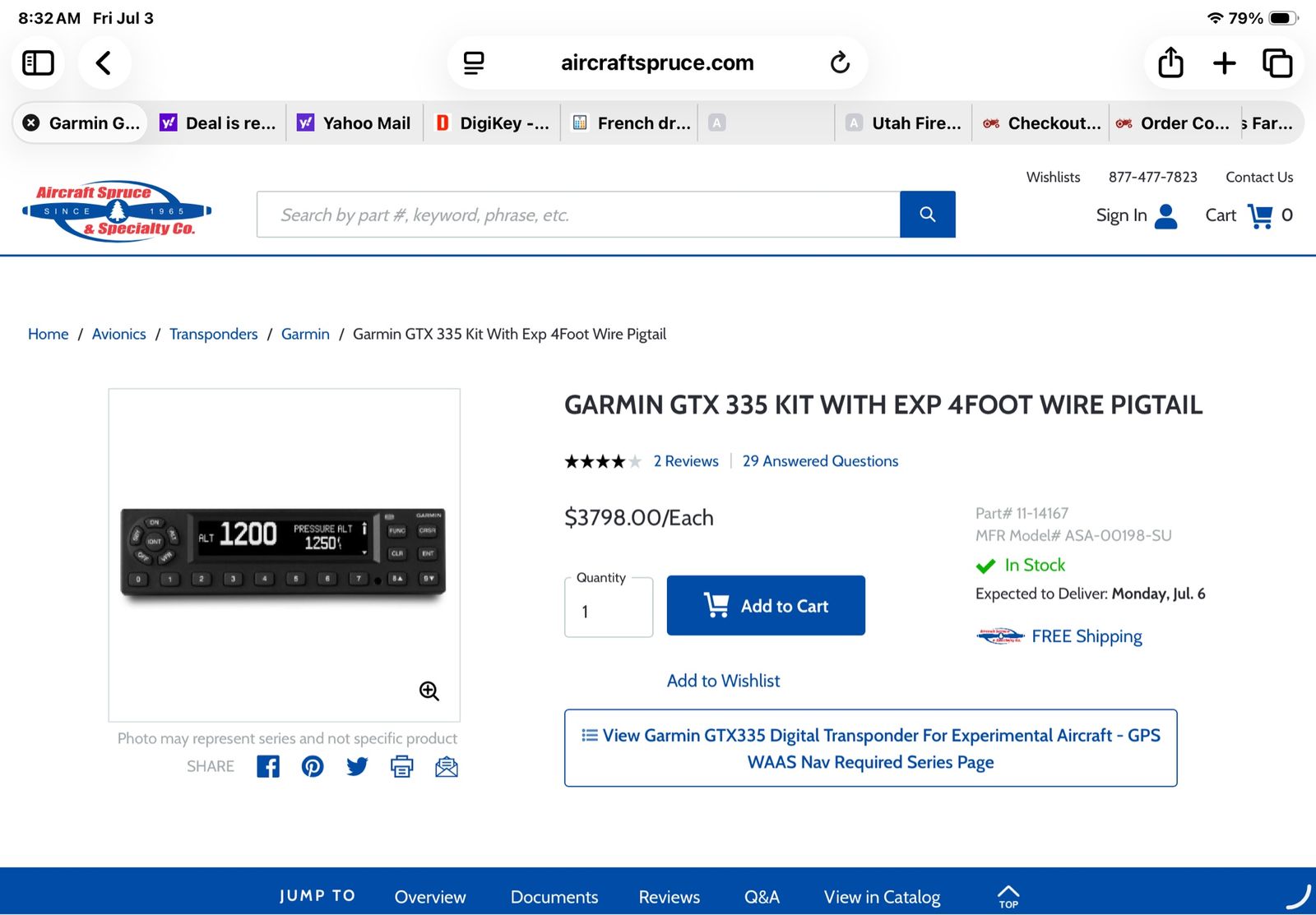Jump to the Documents section
This screenshot has height=915, width=1316.
point(554,897)
